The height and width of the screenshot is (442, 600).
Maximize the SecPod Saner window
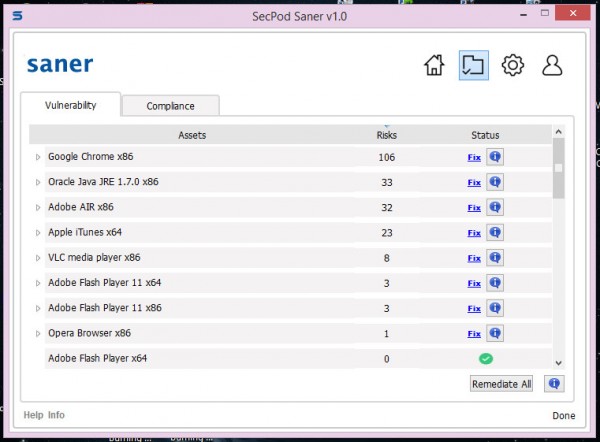[545, 13]
